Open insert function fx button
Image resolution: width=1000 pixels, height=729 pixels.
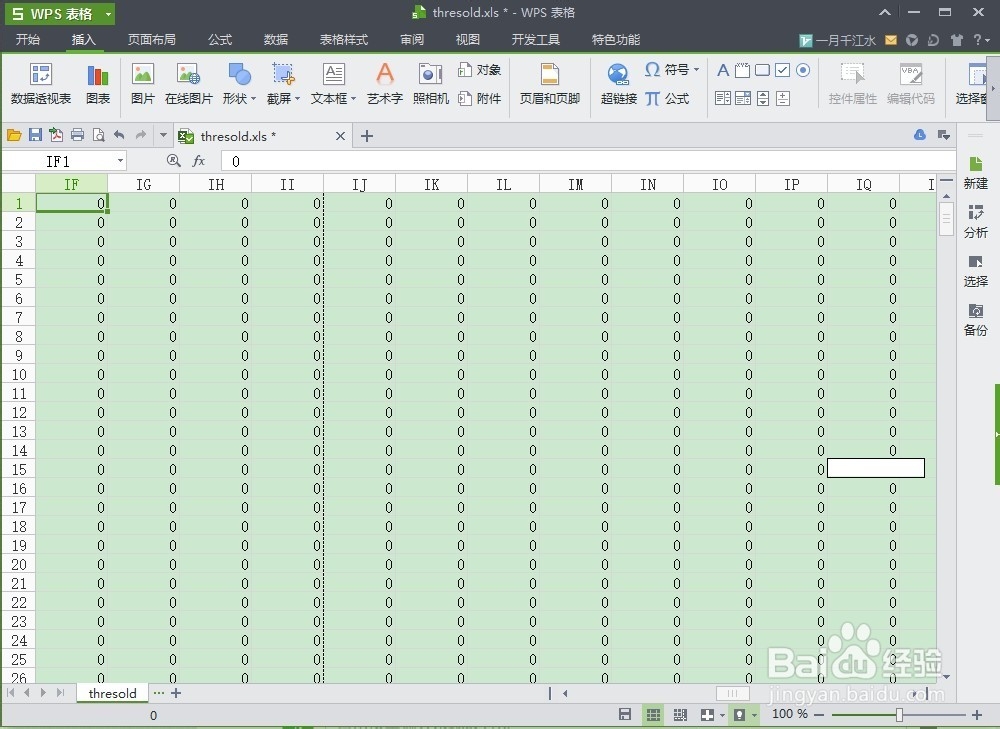pyautogui.click(x=198, y=161)
